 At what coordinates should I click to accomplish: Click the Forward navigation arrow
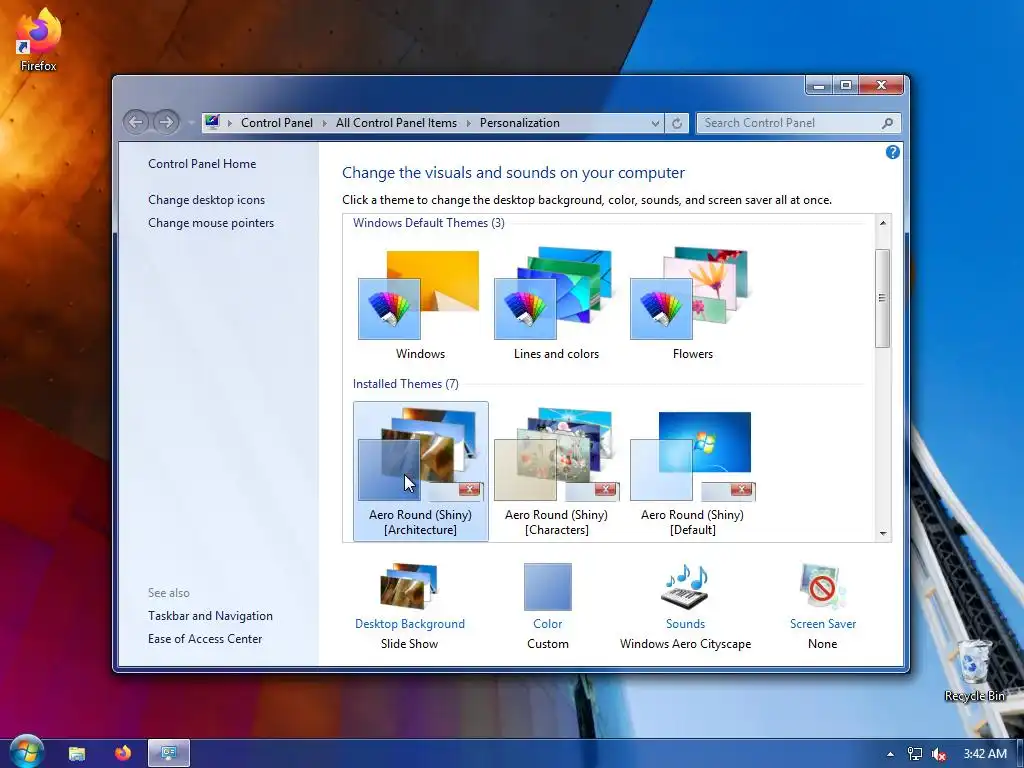(166, 122)
